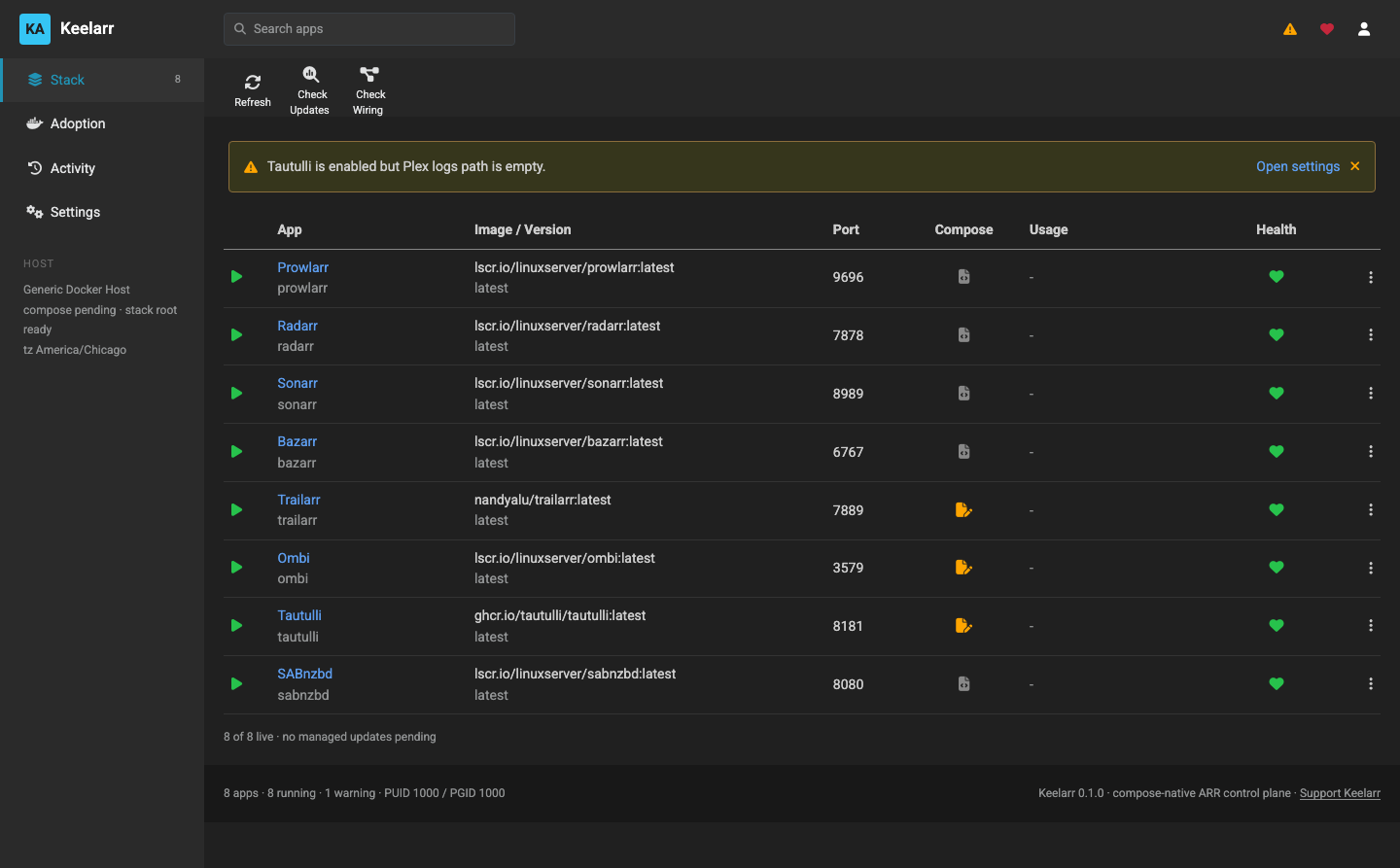Open the Sonarr app link
Screen dimensions: 1400x868
pos(297,383)
